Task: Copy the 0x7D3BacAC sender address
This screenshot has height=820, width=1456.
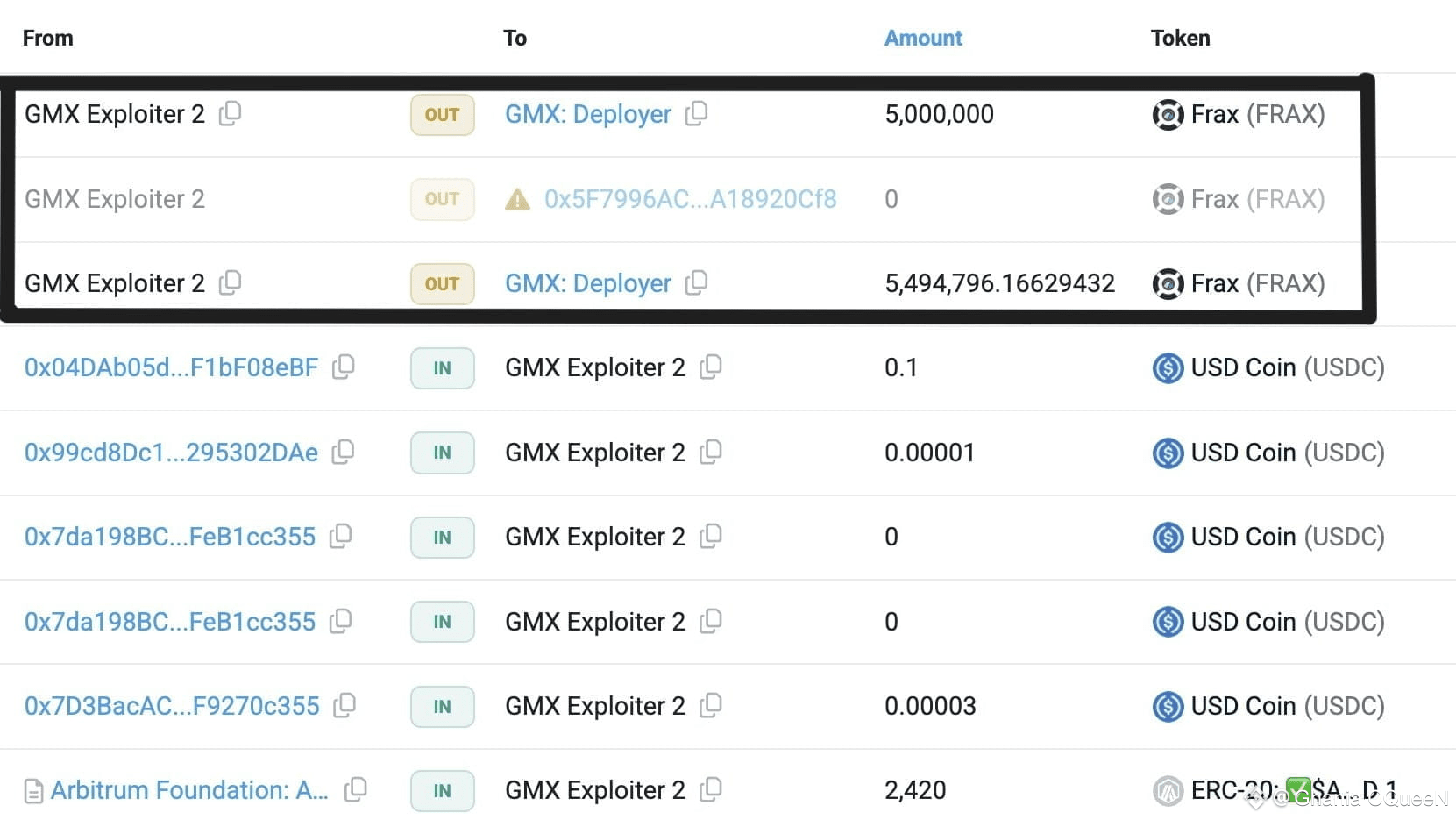Action: tap(345, 706)
